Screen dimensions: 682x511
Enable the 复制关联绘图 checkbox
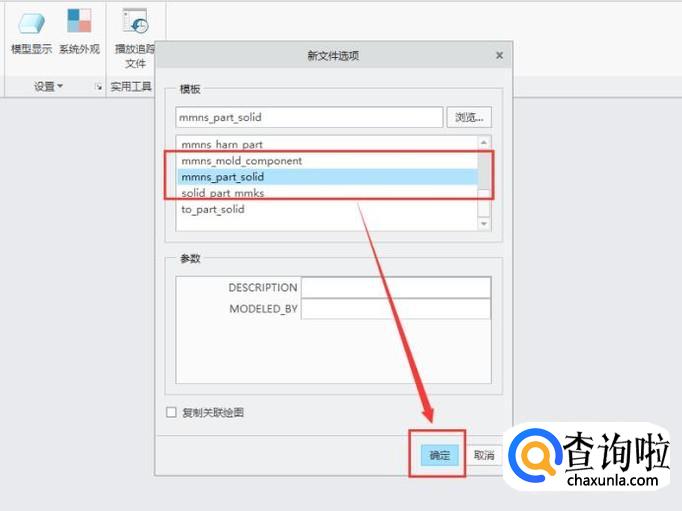click(x=171, y=412)
